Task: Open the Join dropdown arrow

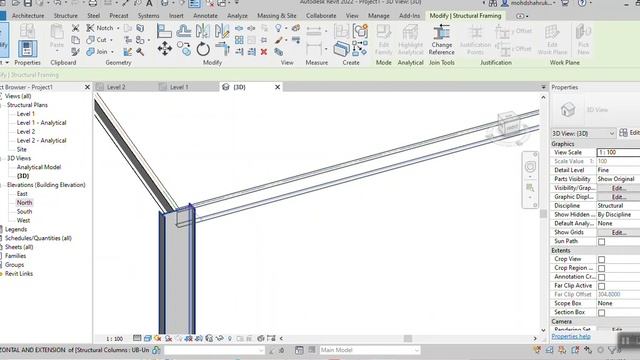Action: tap(112, 52)
